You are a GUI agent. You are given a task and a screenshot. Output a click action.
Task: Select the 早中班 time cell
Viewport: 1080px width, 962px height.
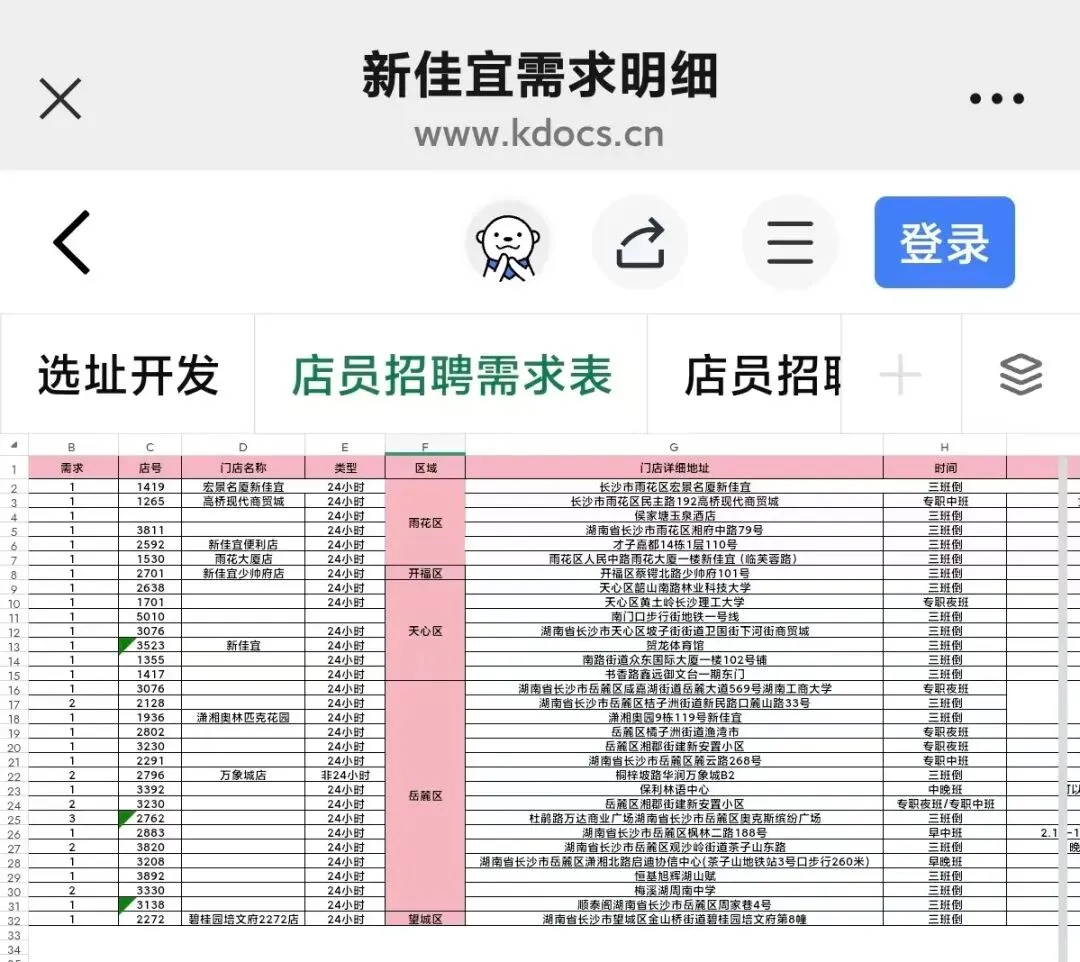pyautogui.click(x=944, y=833)
